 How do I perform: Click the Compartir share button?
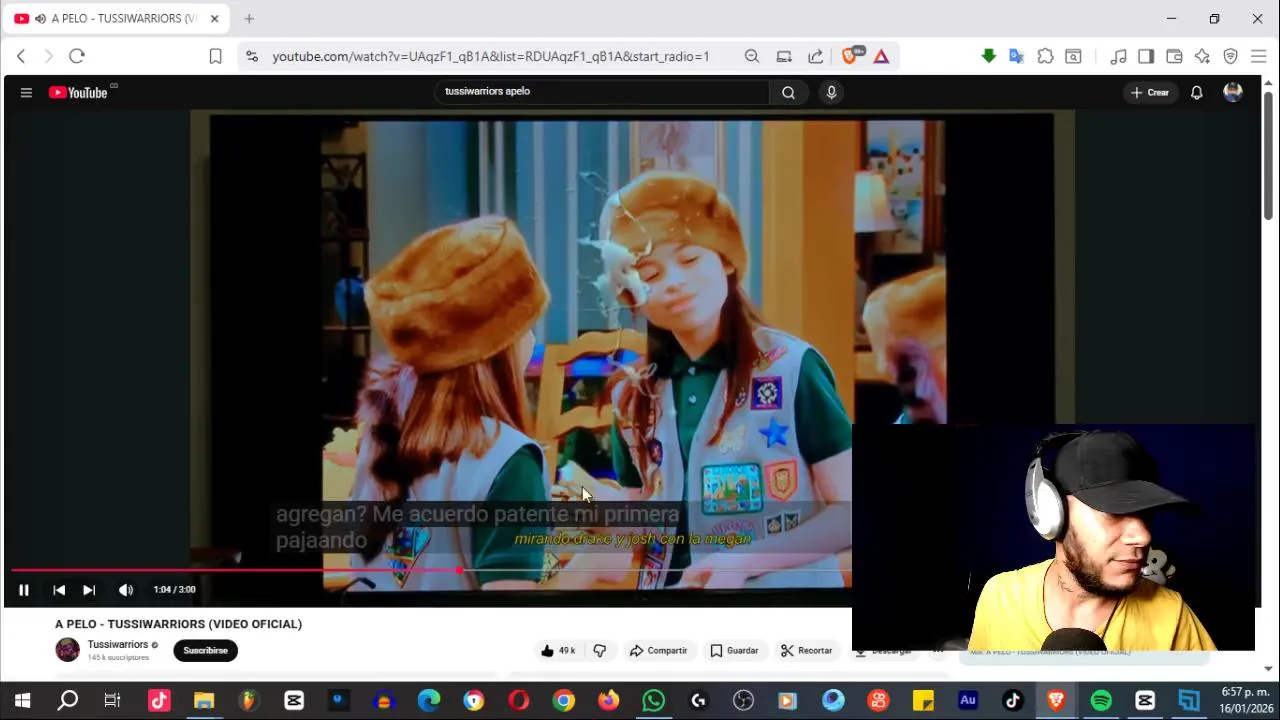(658, 651)
